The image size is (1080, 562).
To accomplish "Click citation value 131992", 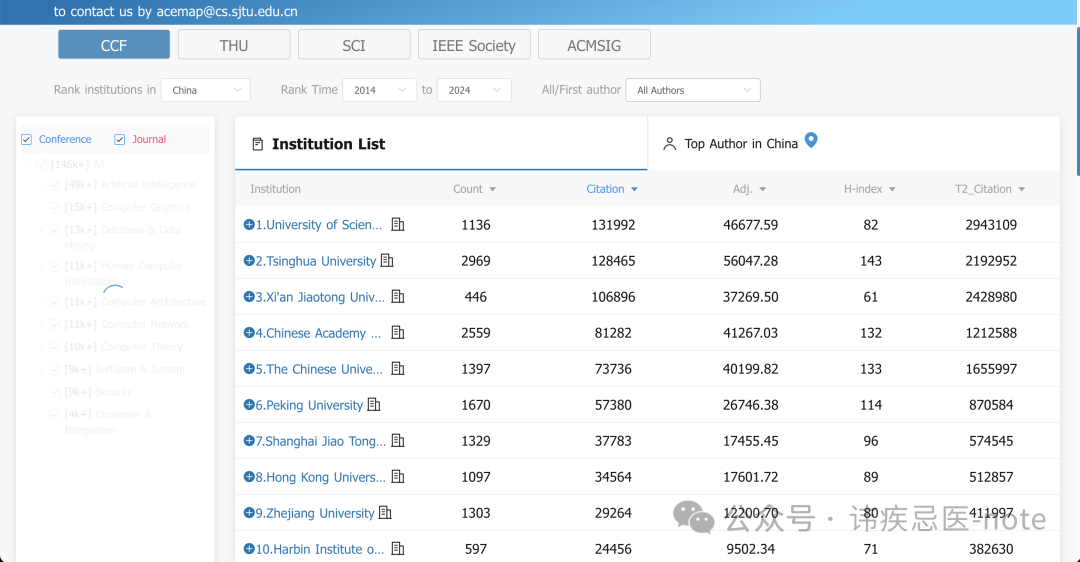I will coord(613,225).
